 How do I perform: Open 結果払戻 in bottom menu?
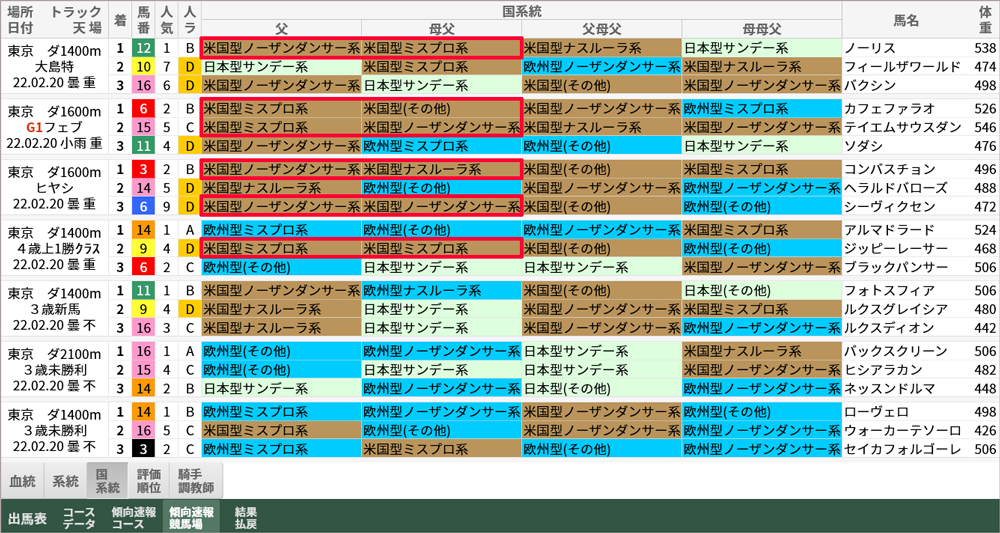[x=246, y=518]
